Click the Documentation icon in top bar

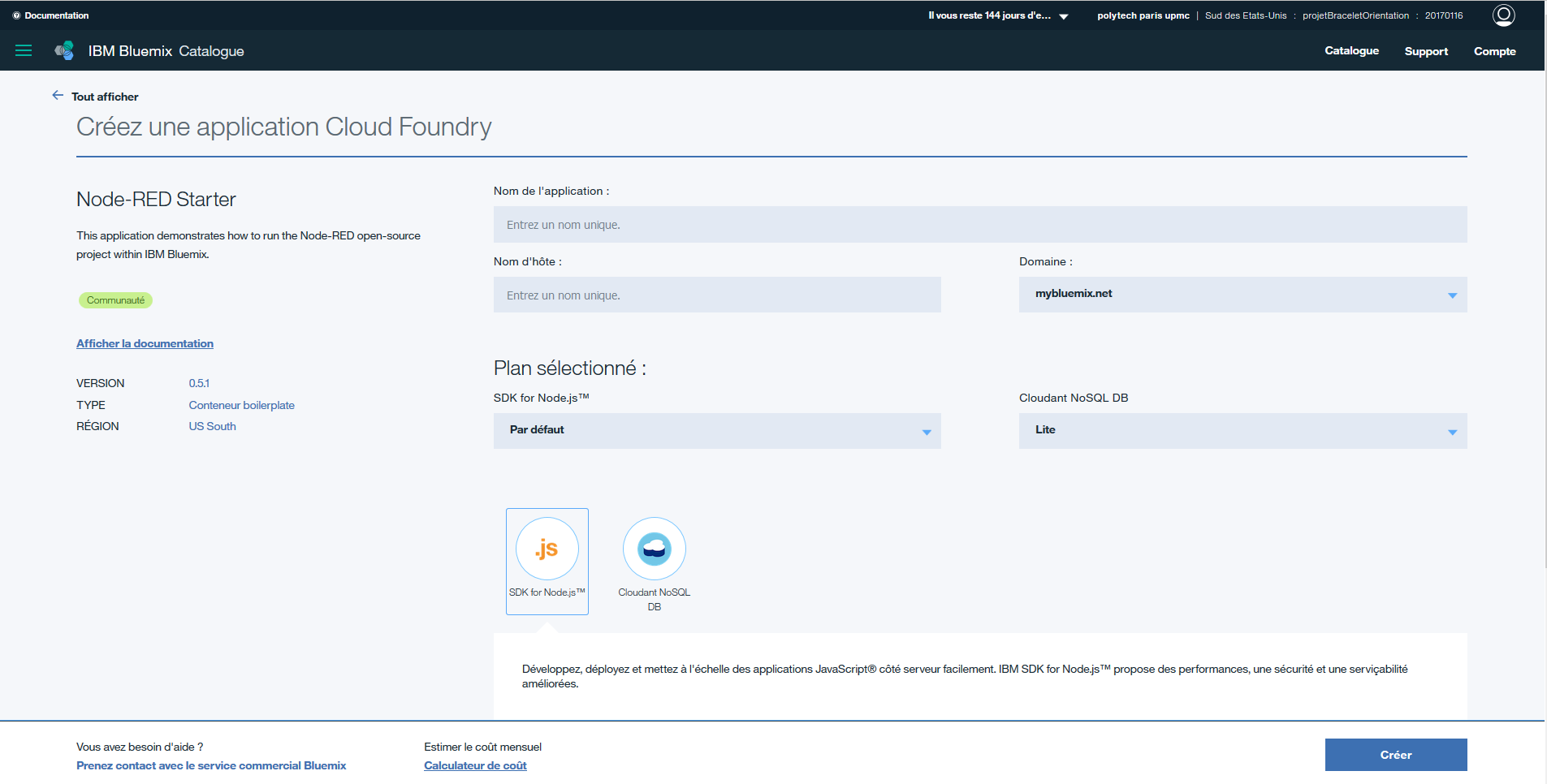click(16, 15)
